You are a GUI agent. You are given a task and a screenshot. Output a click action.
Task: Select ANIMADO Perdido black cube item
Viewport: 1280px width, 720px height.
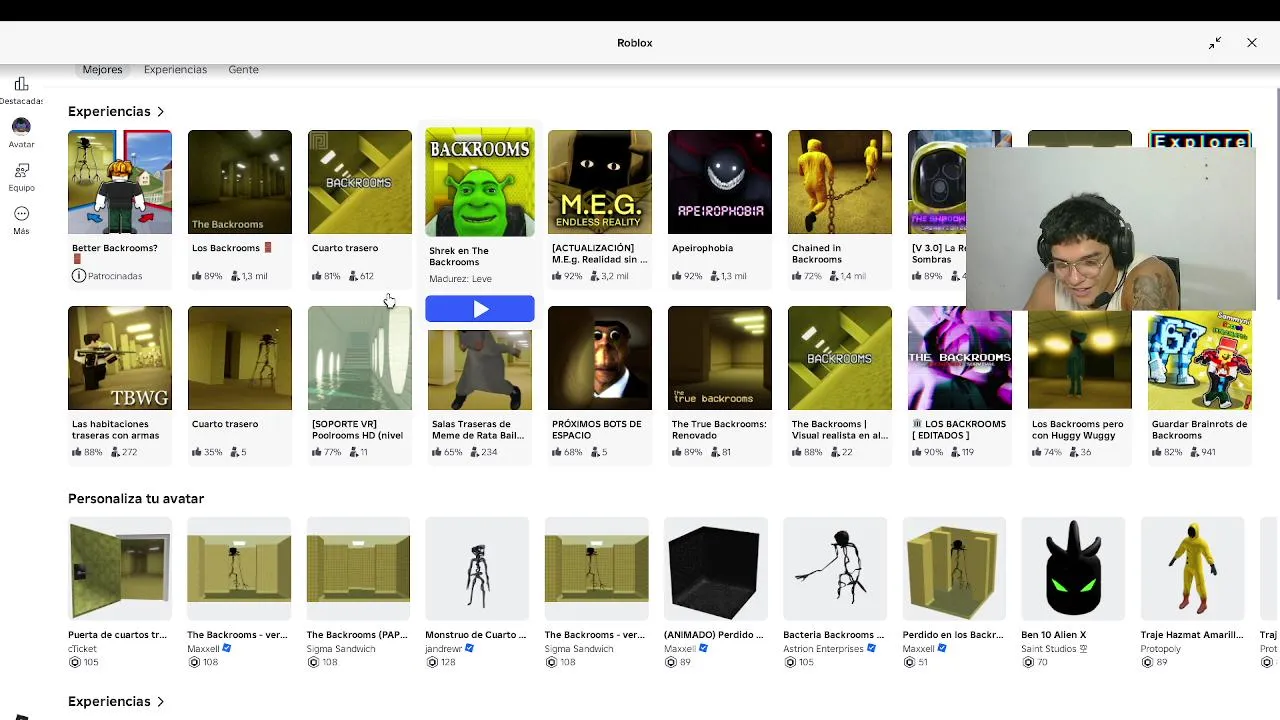(x=716, y=570)
